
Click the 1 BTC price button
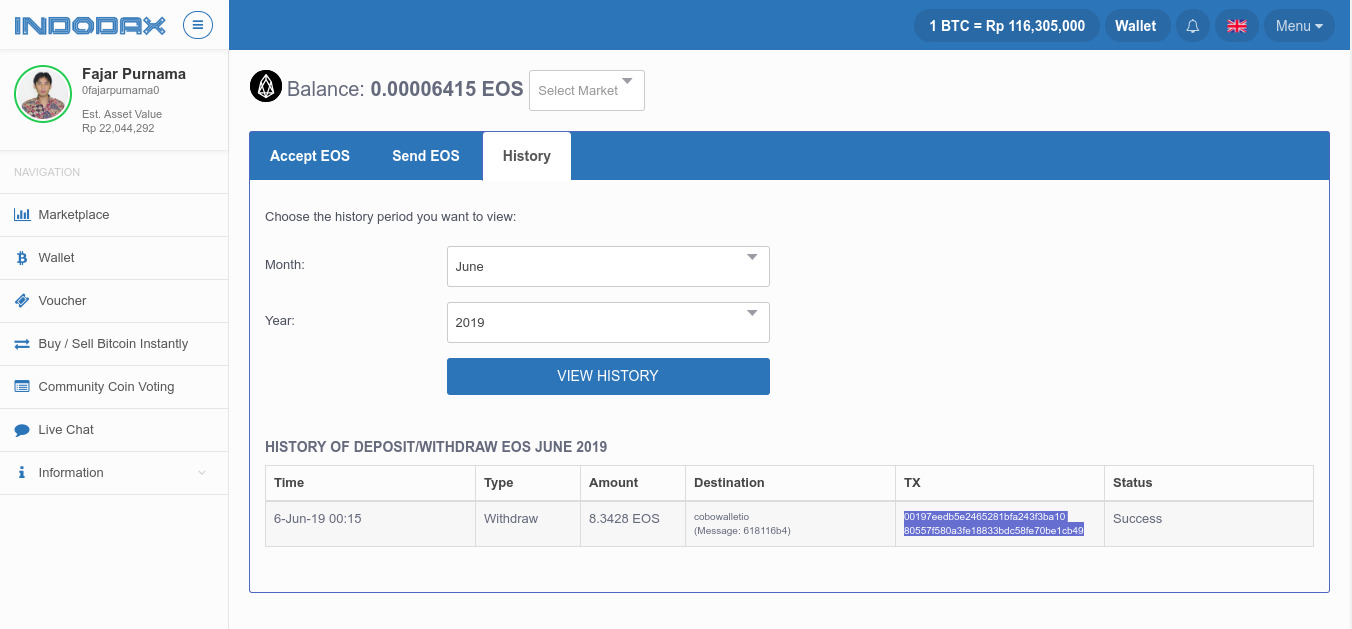[x=1007, y=26]
